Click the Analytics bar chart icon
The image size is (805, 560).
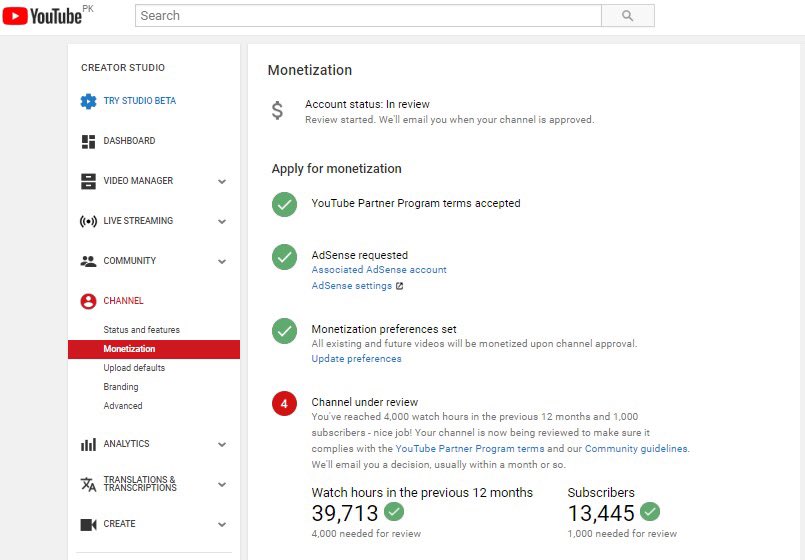(88, 444)
